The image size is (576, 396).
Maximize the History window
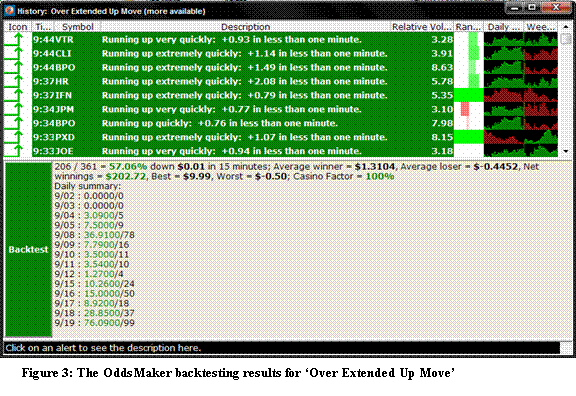coord(532,7)
